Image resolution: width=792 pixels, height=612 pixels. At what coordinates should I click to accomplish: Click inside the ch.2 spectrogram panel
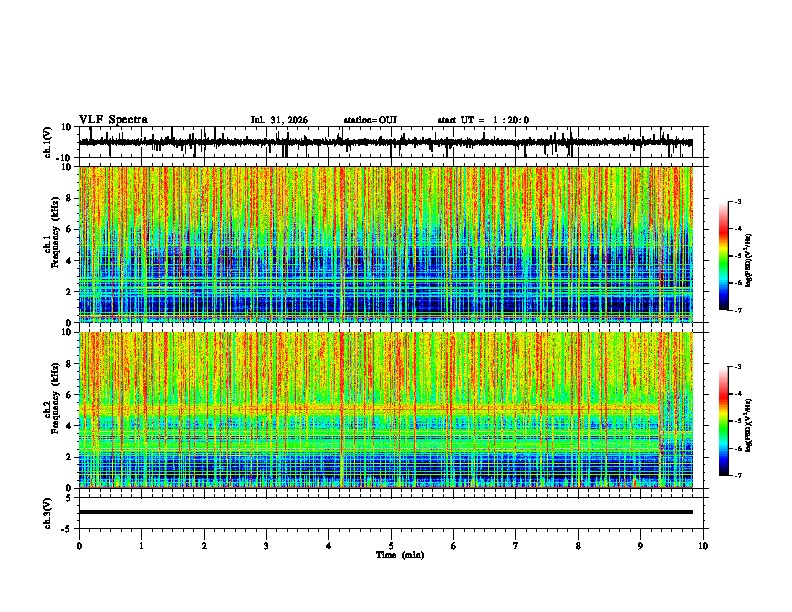pyautogui.click(x=385, y=410)
